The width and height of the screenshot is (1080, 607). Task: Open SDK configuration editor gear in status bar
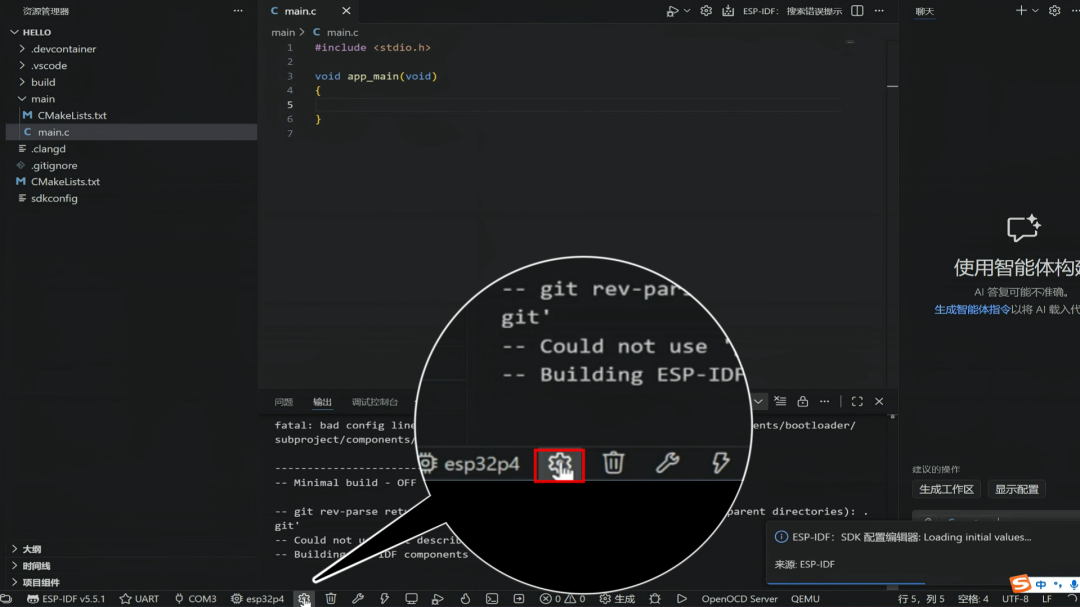click(x=304, y=599)
